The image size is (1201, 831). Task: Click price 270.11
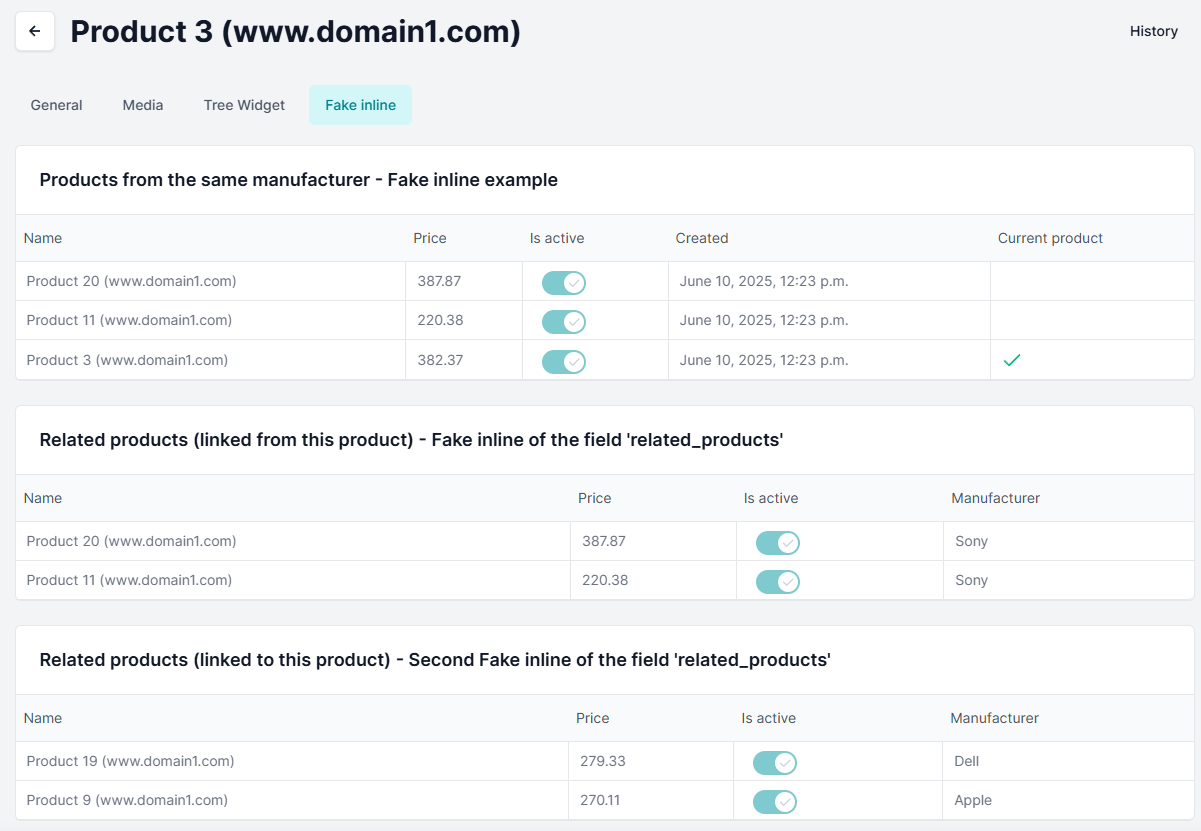[600, 800]
